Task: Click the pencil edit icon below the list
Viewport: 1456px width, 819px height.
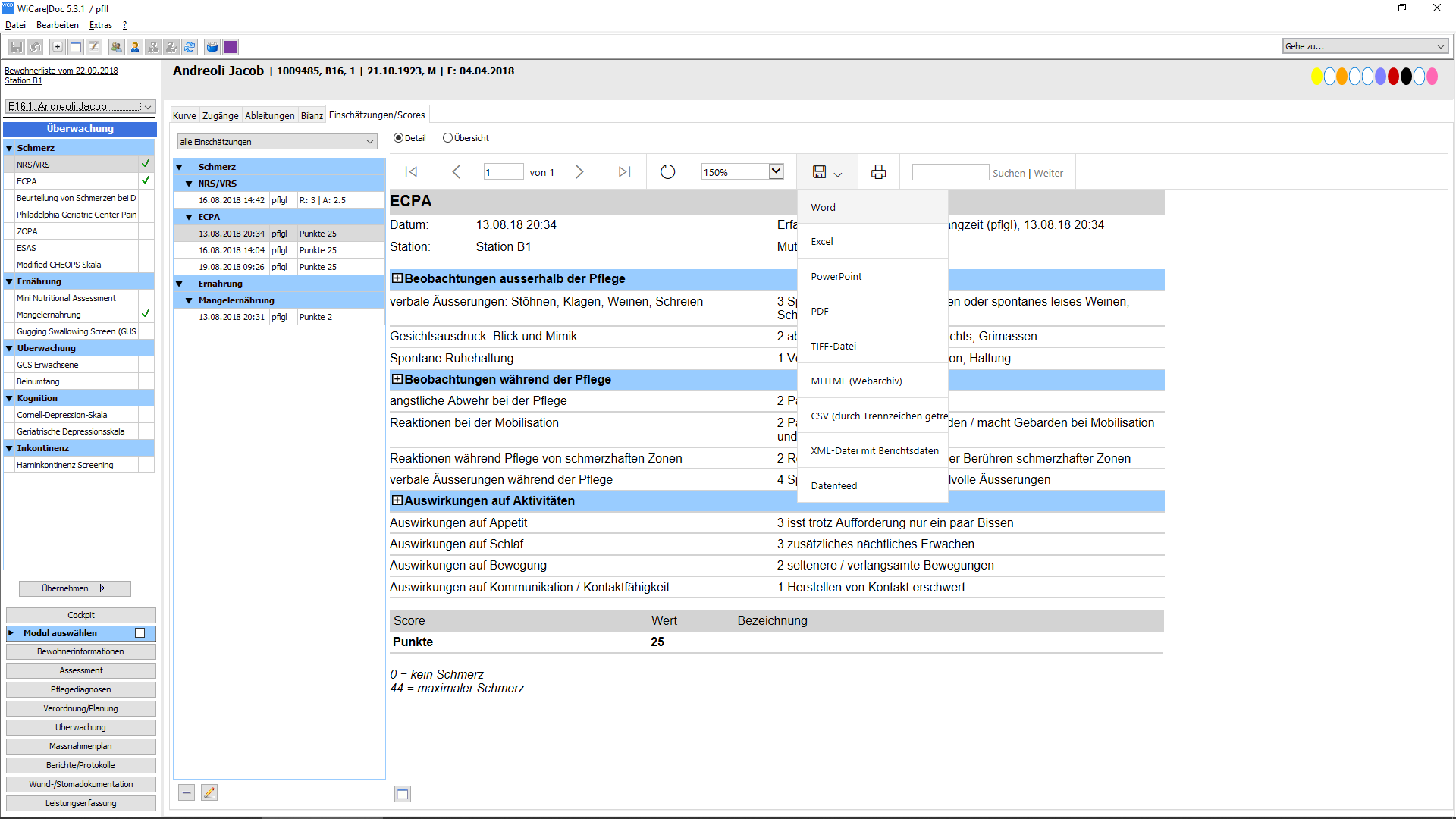Action: pos(209,792)
